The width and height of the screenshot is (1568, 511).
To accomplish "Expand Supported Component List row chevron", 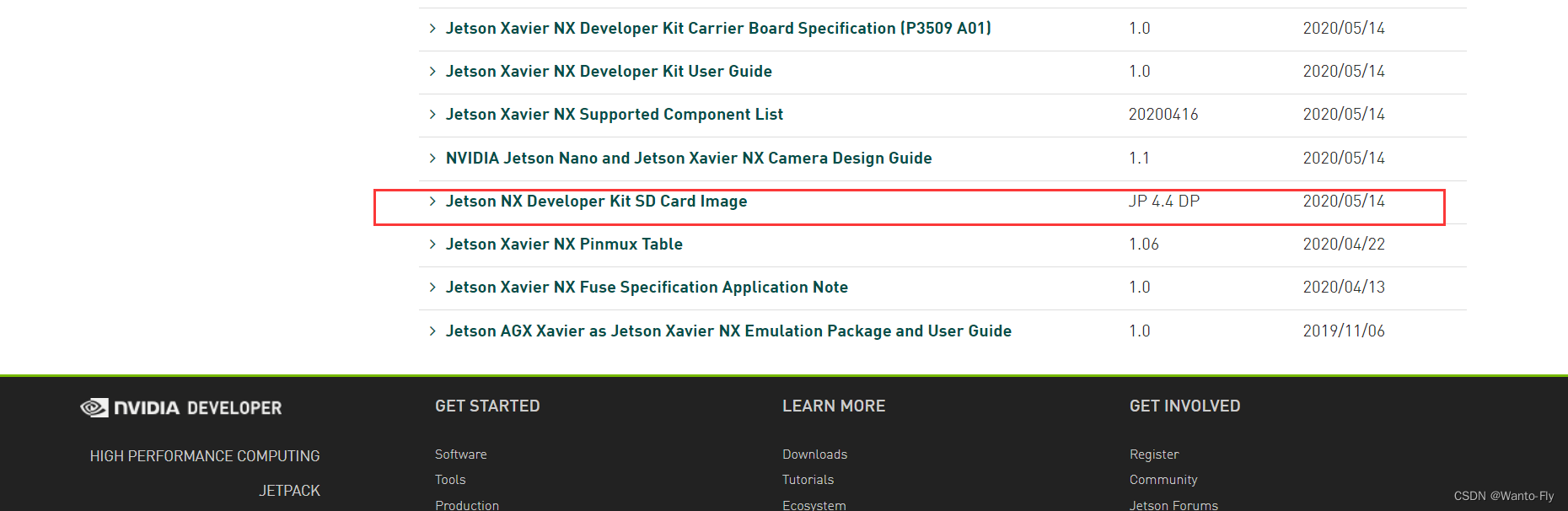I will (432, 115).
